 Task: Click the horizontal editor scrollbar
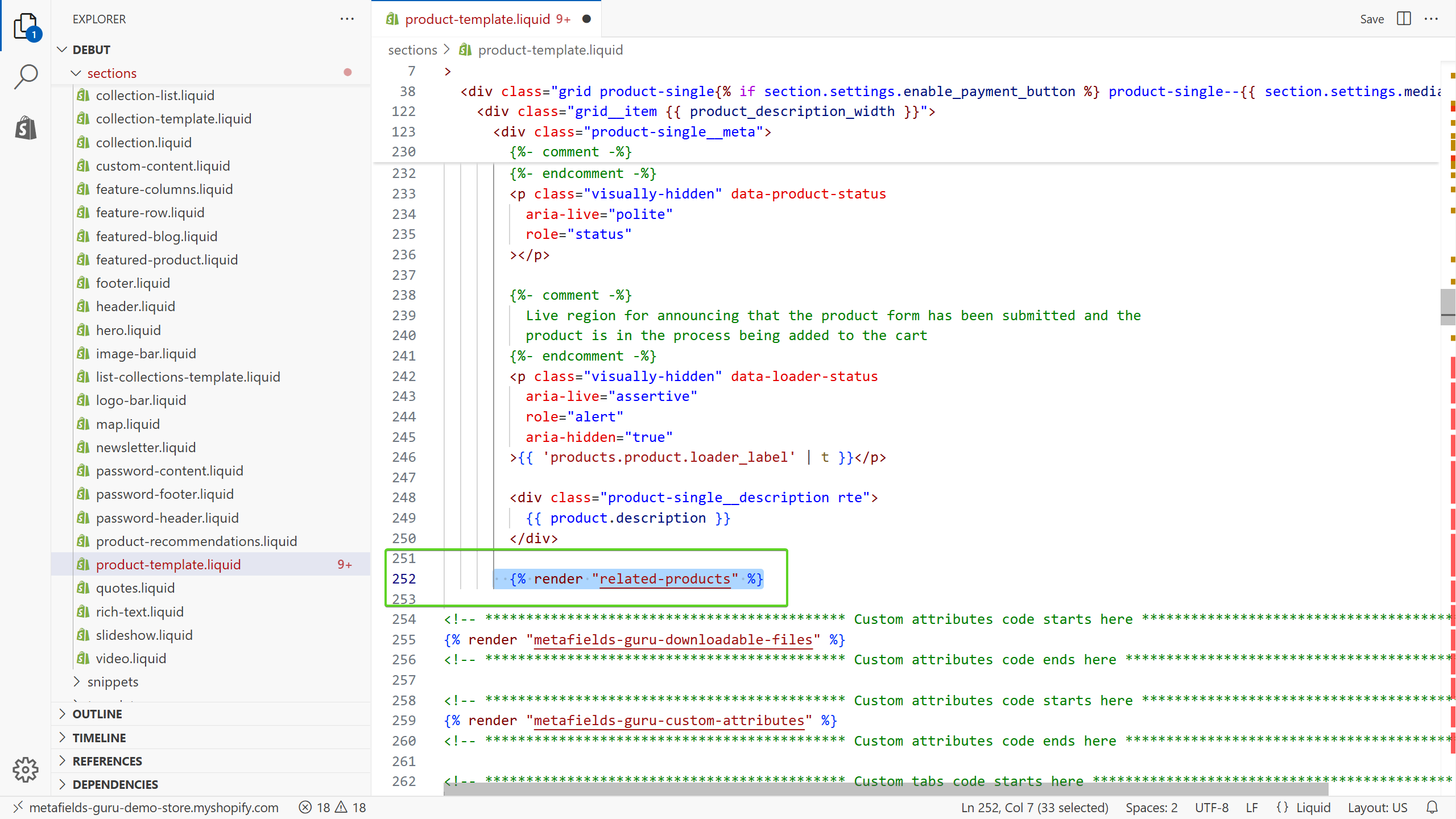(x=885, y=789)
